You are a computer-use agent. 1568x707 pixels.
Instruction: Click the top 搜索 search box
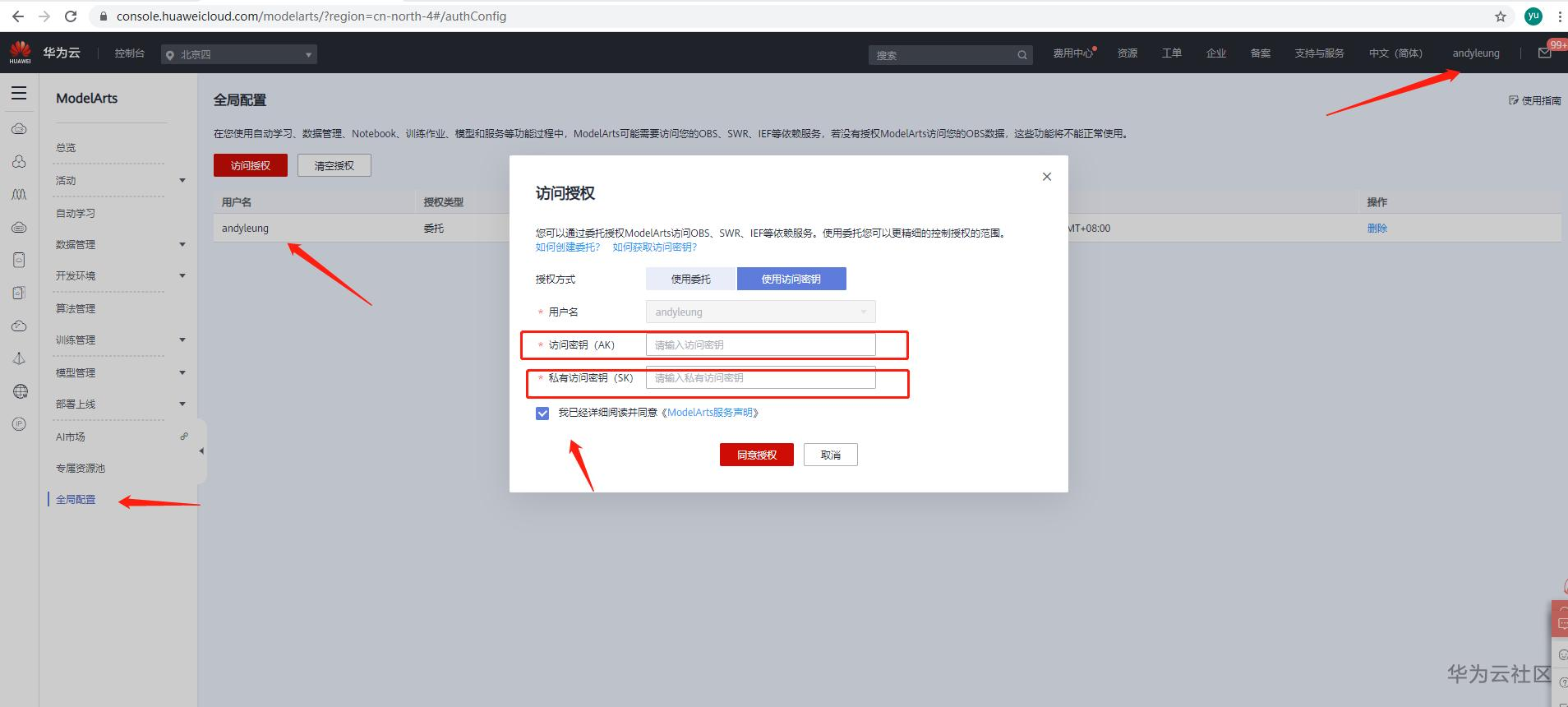[951, 55]
